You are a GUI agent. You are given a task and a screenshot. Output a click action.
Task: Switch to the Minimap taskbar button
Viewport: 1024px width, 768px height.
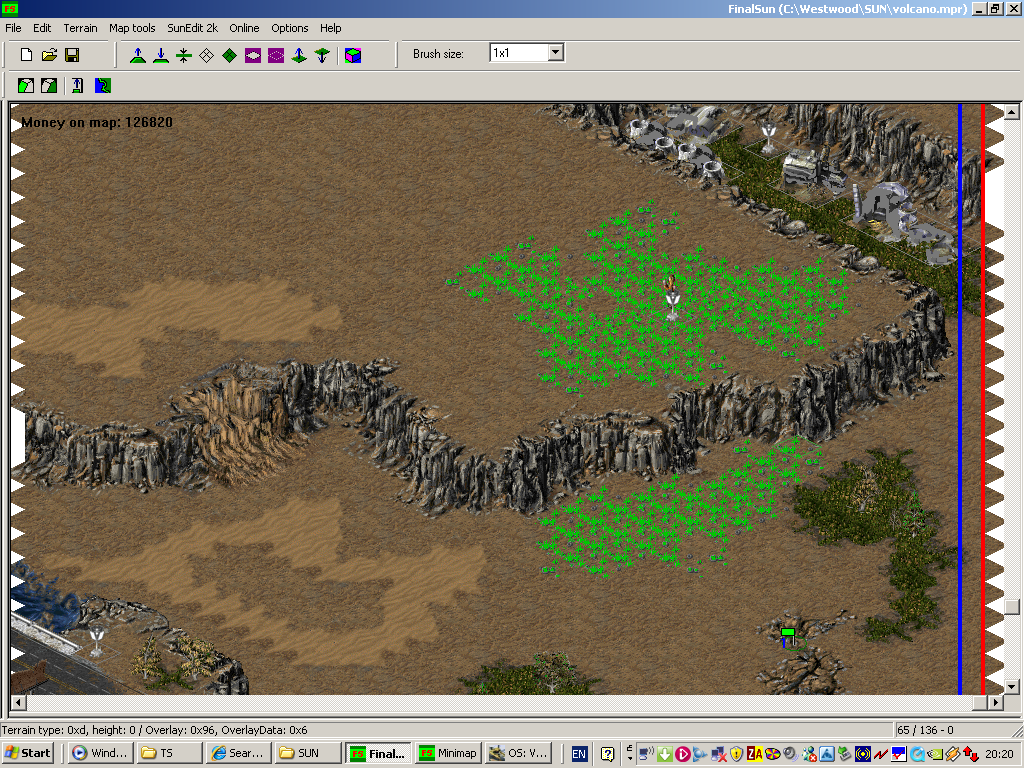pyautogui.click(x=448, y=753)
